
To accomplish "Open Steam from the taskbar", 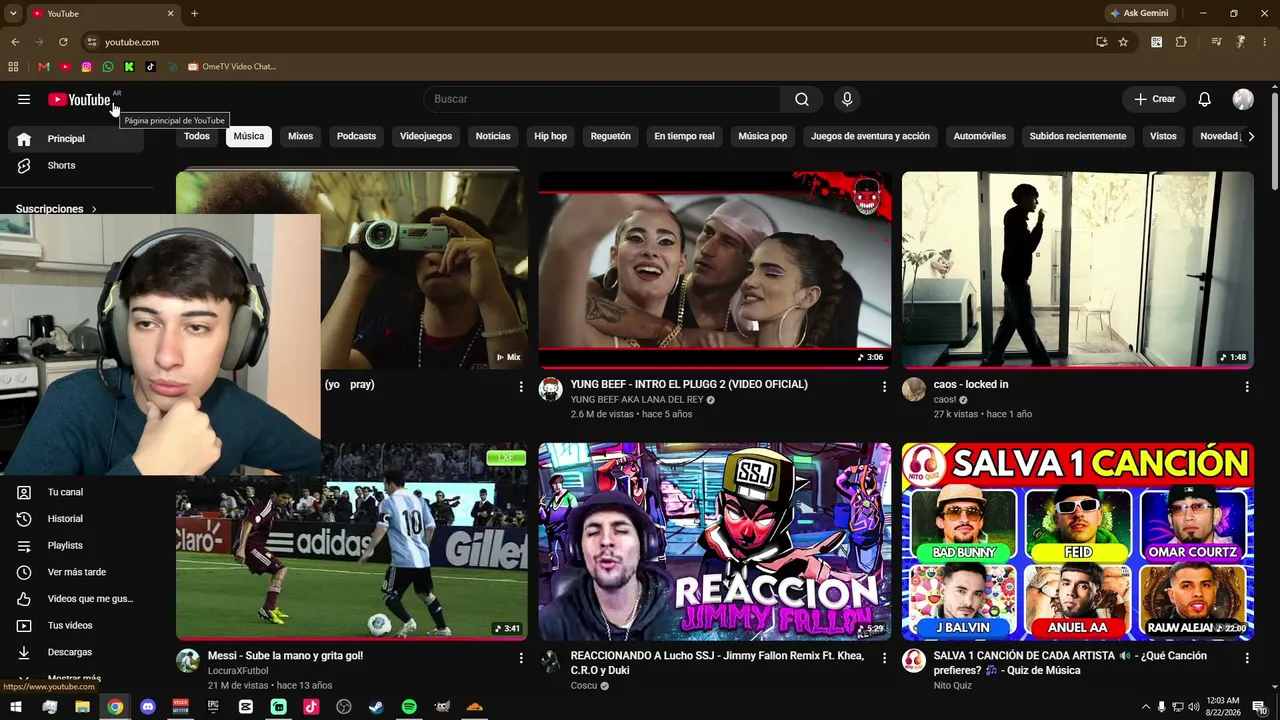I will click(376, 707).
